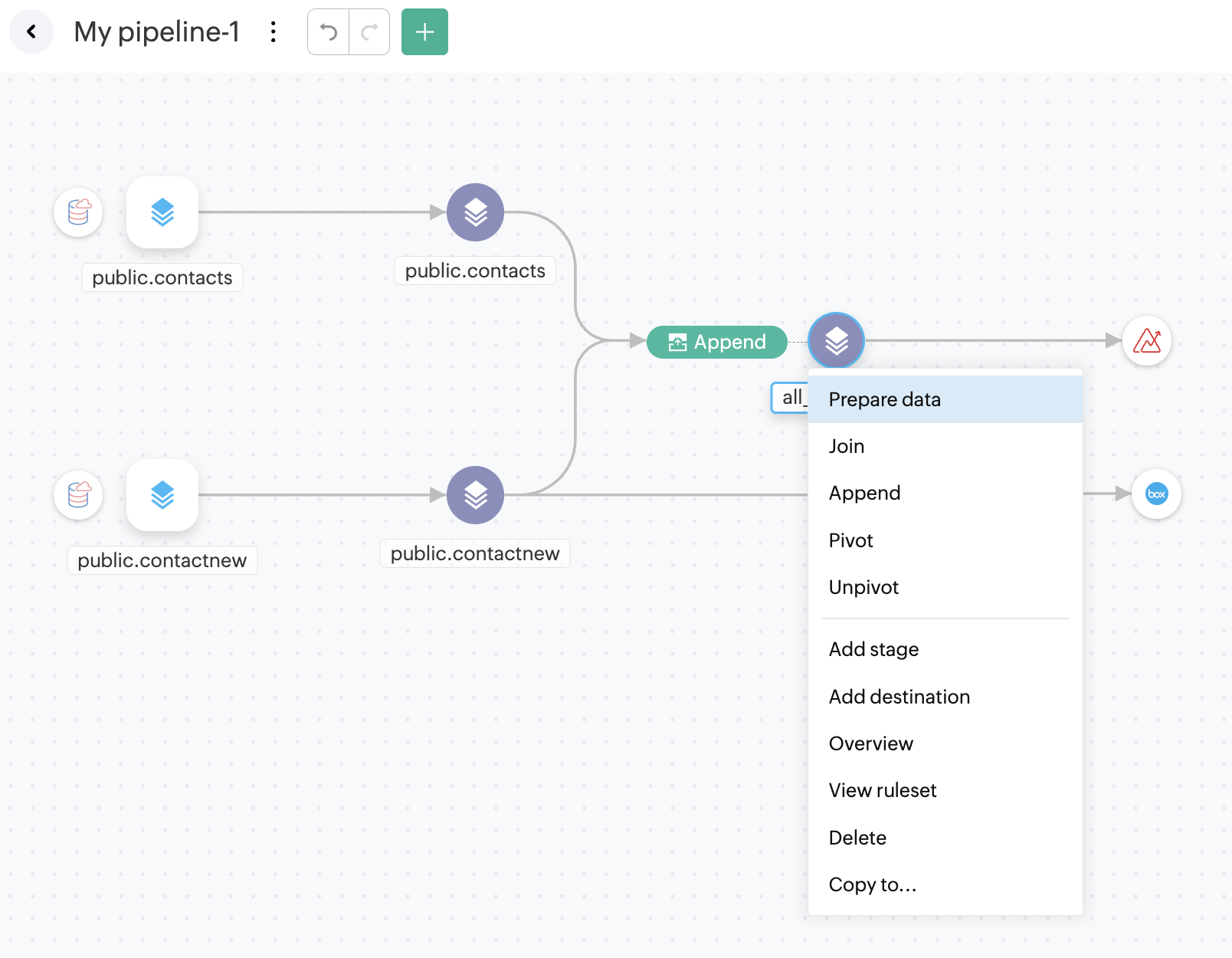This screenshot has height=958, width=1232.
Task: Select Join in the context menu
Action: [847, 446]
